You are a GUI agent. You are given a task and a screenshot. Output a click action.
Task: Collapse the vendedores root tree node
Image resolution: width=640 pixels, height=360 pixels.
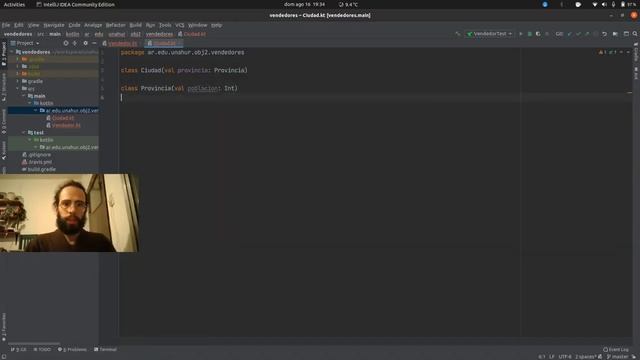(12, 52)
